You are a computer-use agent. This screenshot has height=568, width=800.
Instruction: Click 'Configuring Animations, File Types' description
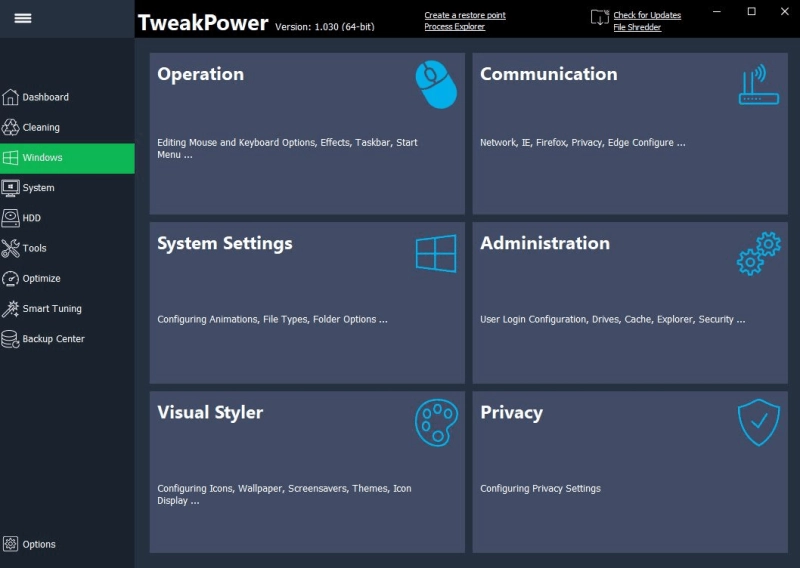click(272, 319)
